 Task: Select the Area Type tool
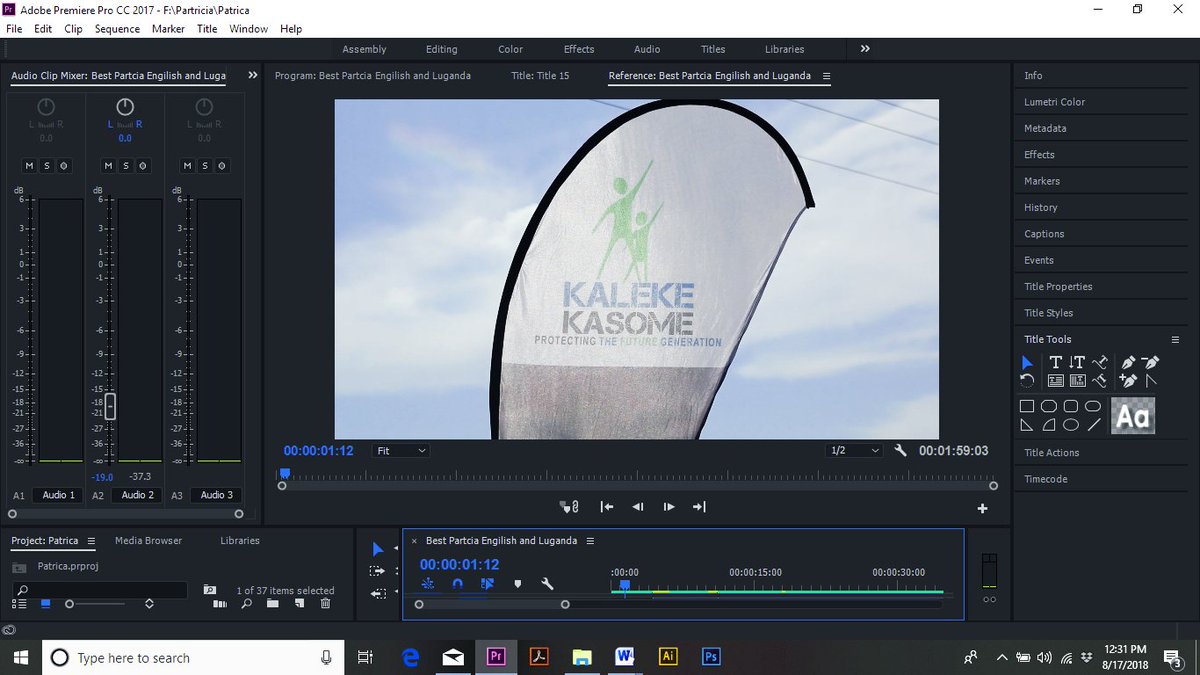coord(1056,380)
